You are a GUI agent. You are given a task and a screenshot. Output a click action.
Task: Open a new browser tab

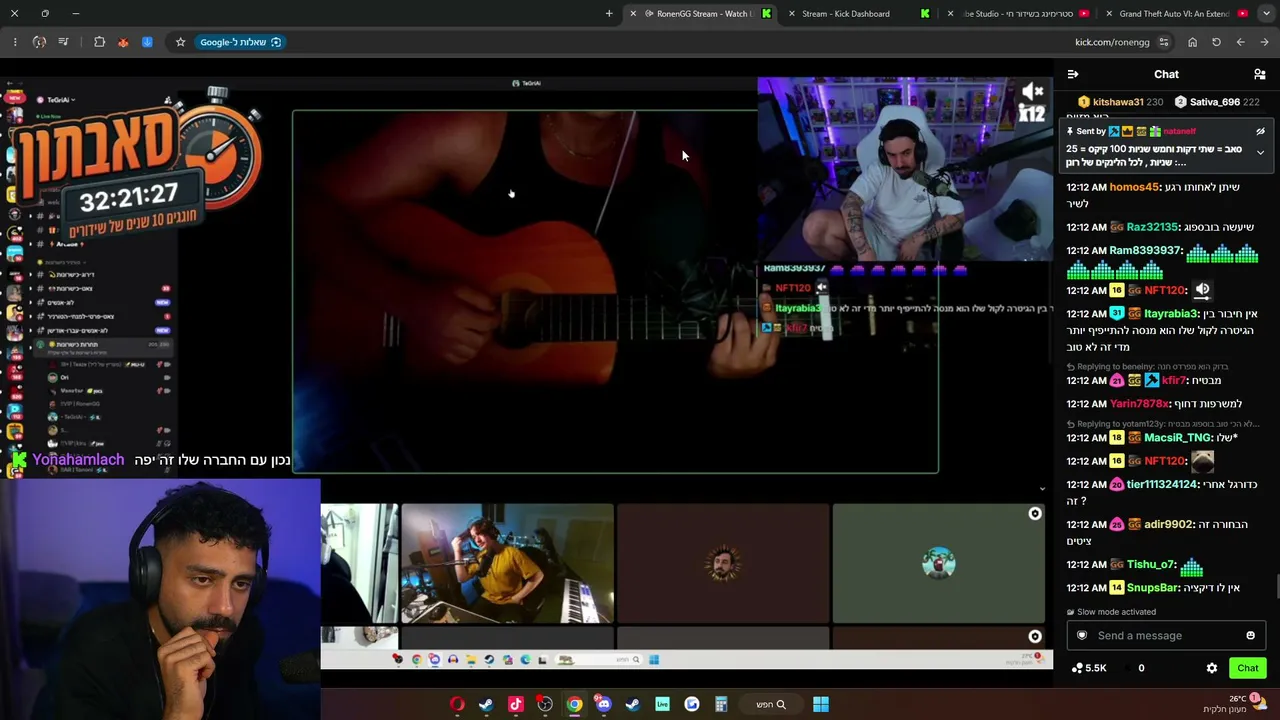tap(609, 14)
